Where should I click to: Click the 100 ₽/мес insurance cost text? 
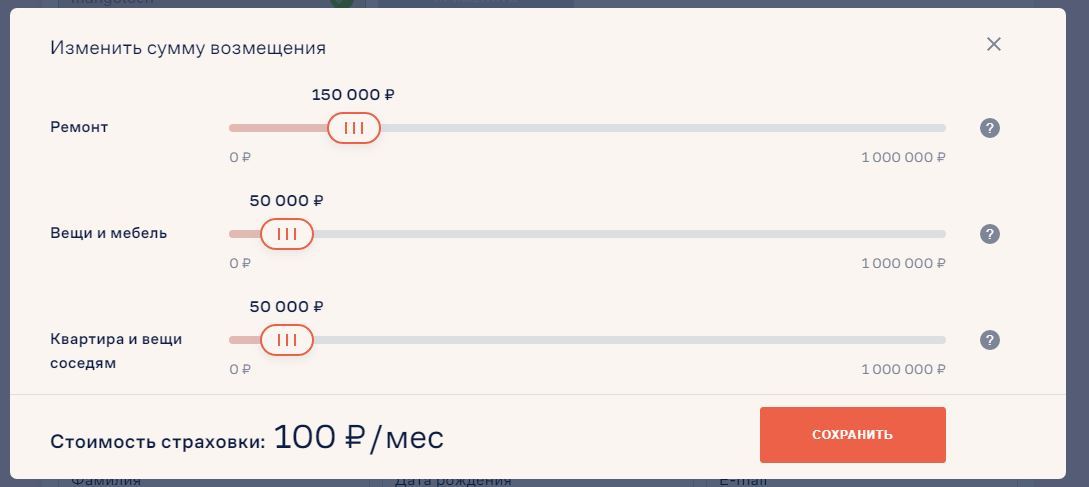(358, 438)
